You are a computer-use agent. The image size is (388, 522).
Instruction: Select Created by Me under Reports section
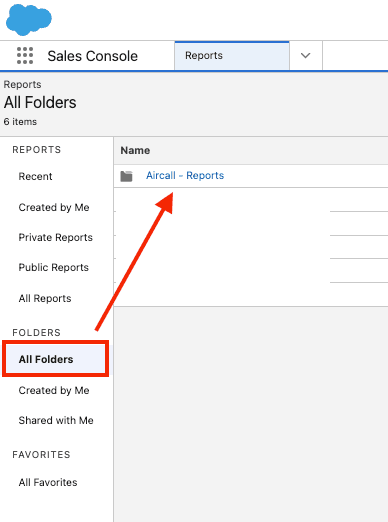pyautogui.click(x=54, y=207)
